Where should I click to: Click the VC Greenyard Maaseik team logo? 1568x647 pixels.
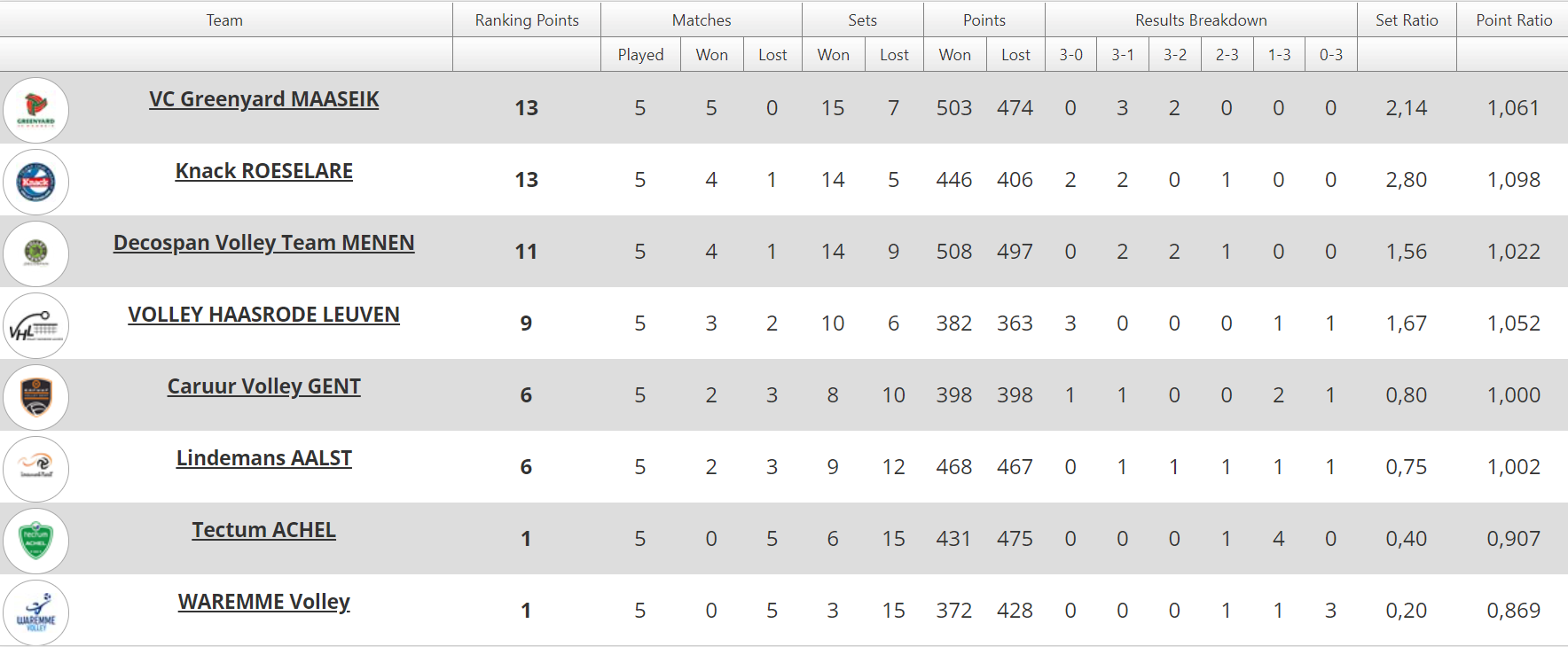click(x=35, y=110)
